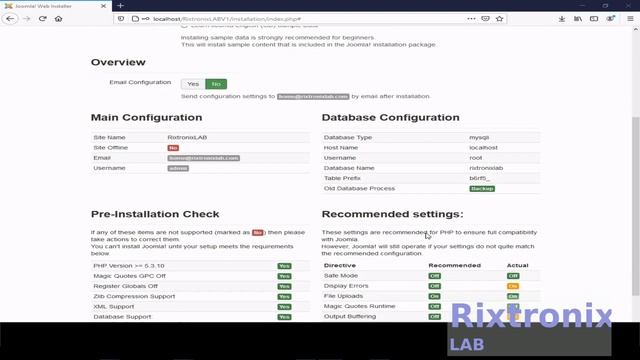This screenshot has height=360, width=640.
Task: Open the library icon
Action: (x=578, y=19)
